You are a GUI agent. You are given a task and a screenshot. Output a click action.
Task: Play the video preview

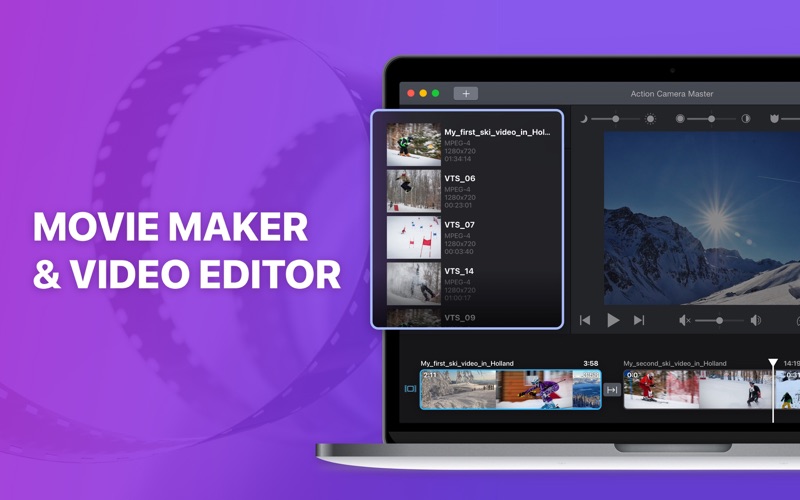613,320
